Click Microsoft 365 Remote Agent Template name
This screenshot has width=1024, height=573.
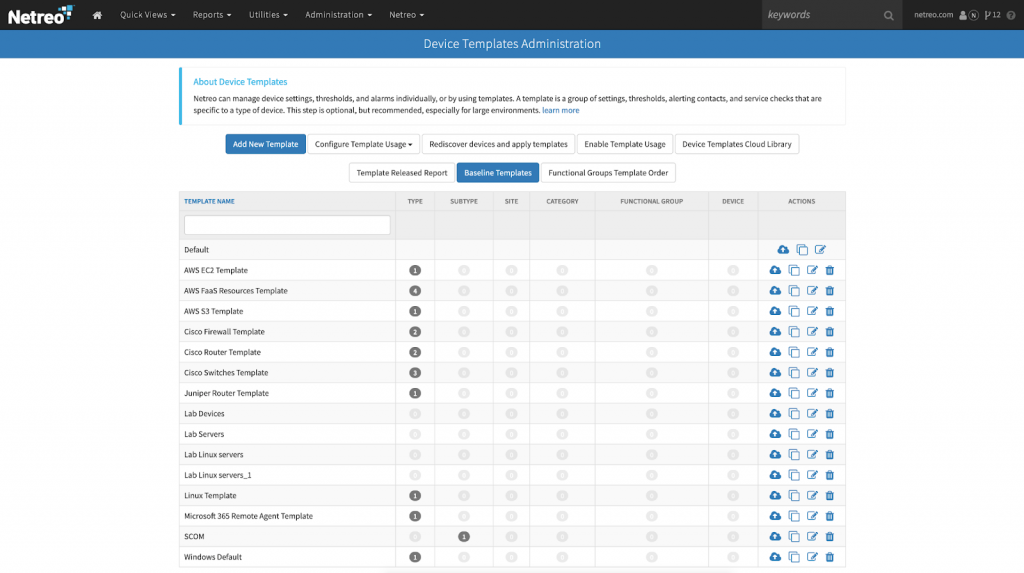(248, 516)
